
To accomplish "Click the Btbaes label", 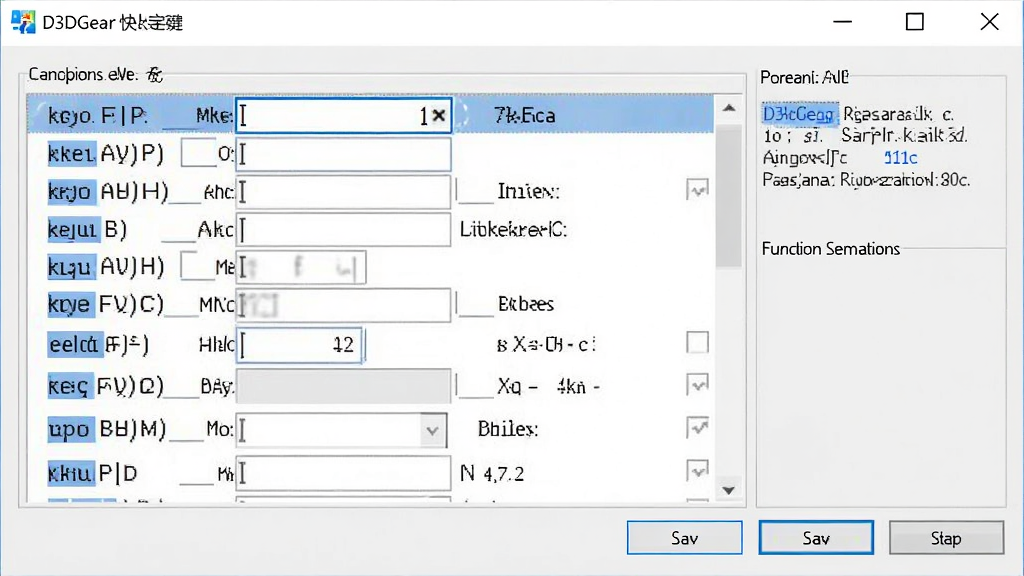I will [x=526, y=304].
